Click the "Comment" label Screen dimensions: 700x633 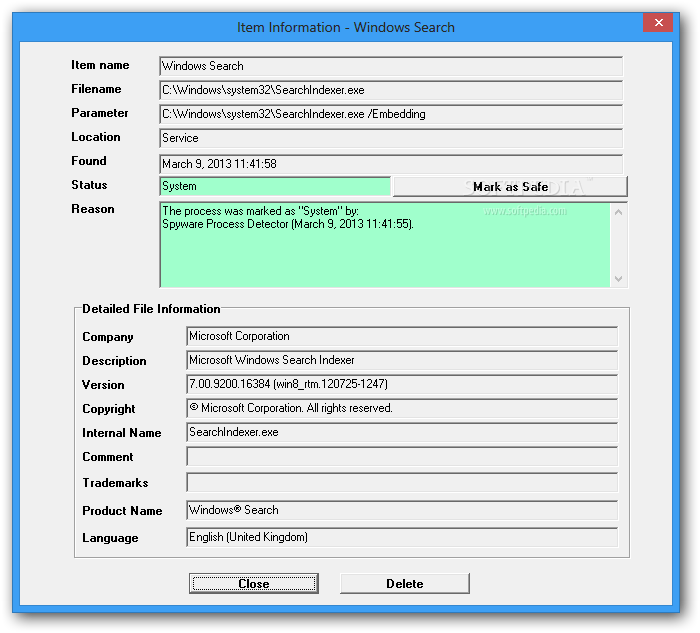click(108, 457)
